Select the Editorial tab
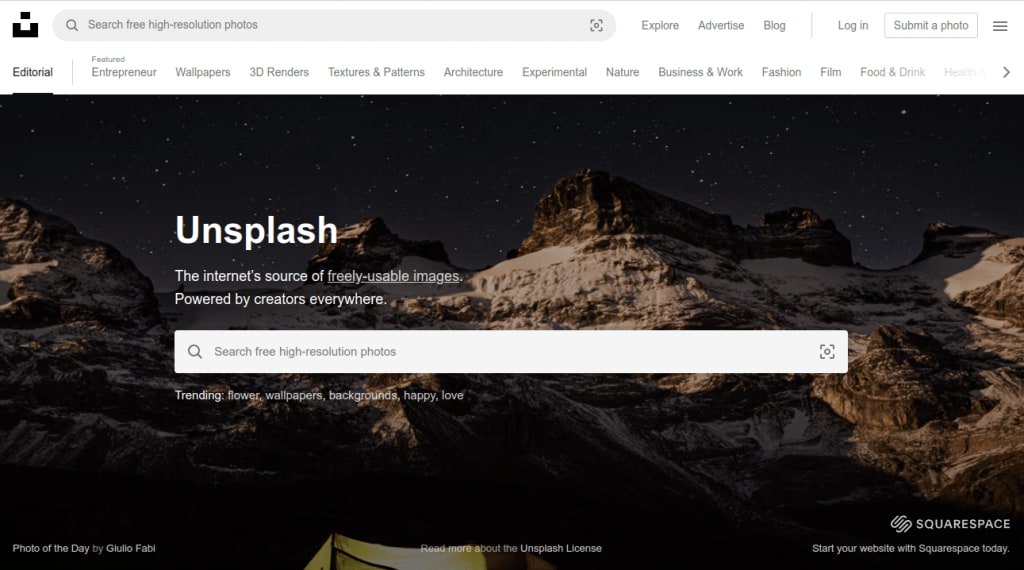The width and height of the screenshot is (1024, 570). (x=33, y=72)
